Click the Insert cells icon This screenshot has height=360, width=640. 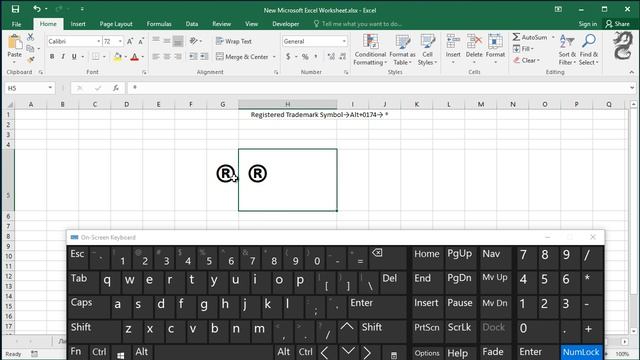(x=453, y=42)
